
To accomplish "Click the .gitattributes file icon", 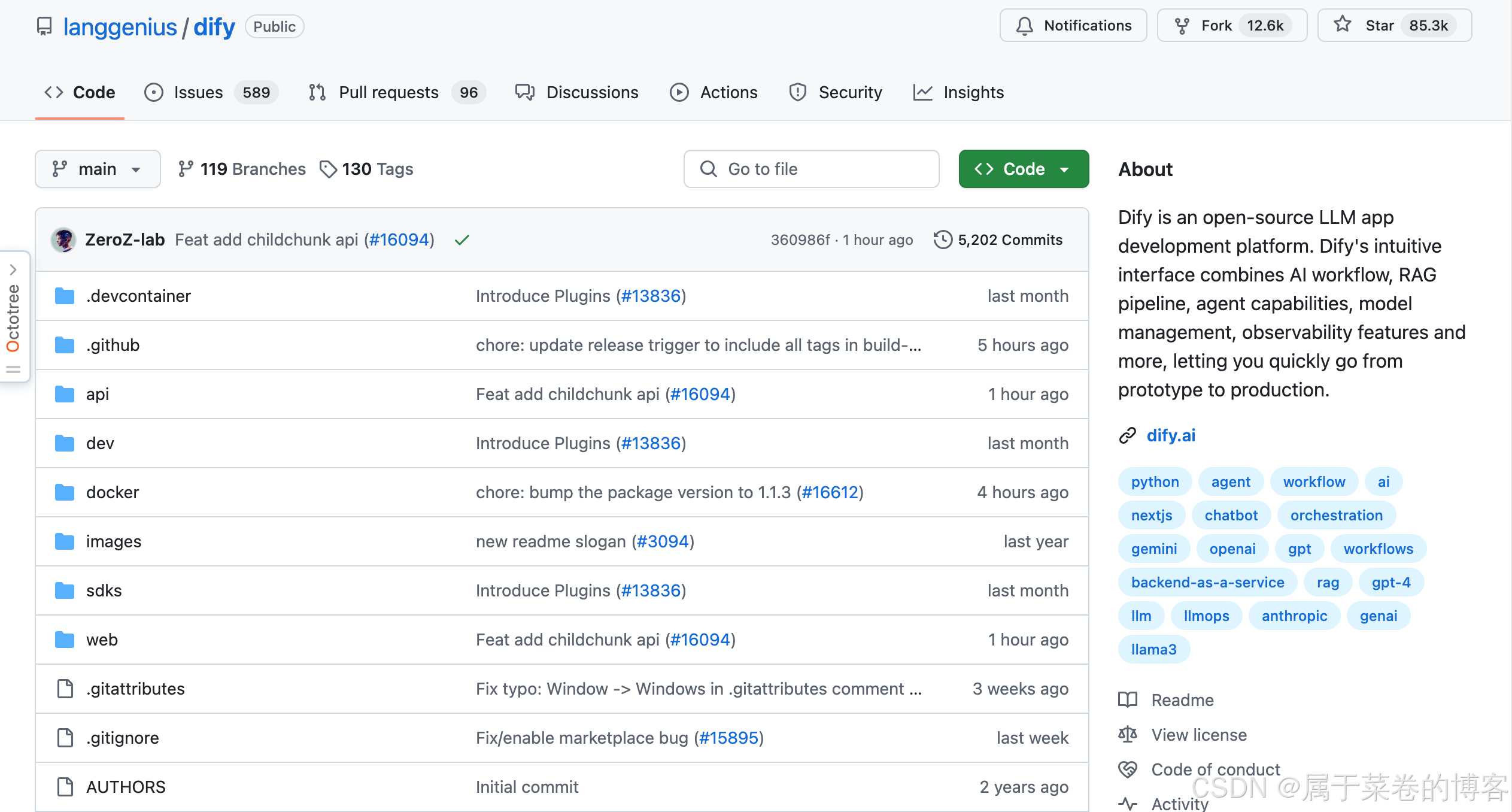I will pyautogui.click(x=65, y=689).
